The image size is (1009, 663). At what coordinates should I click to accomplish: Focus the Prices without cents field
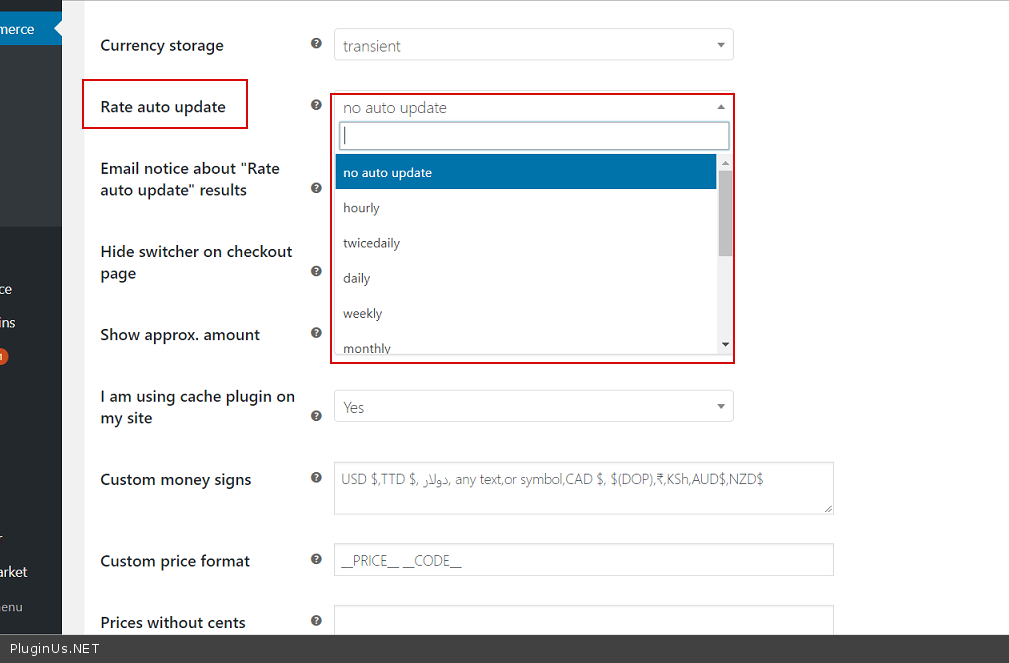click(584, 620)
